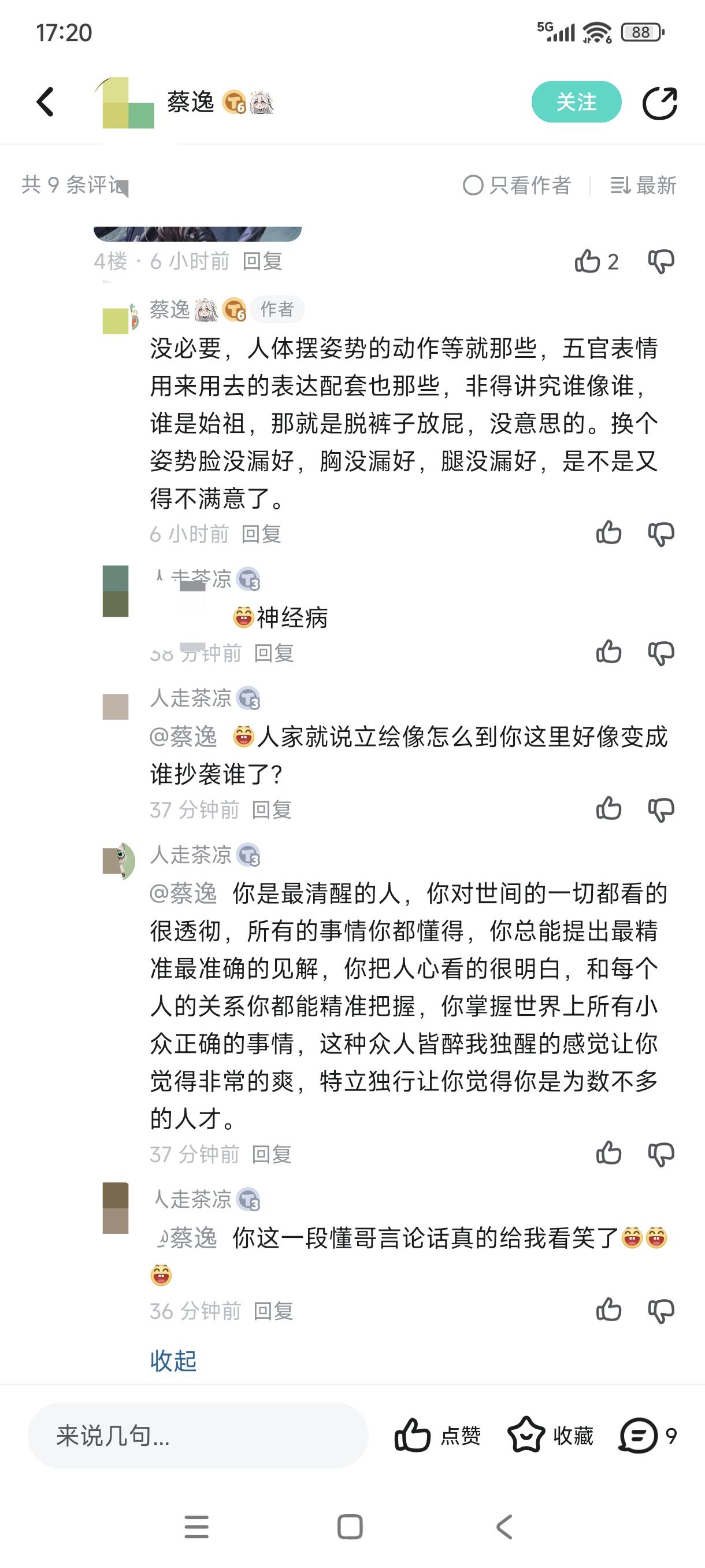
Task: Collapse the replies with 收起
Action: click(173, 1360)
